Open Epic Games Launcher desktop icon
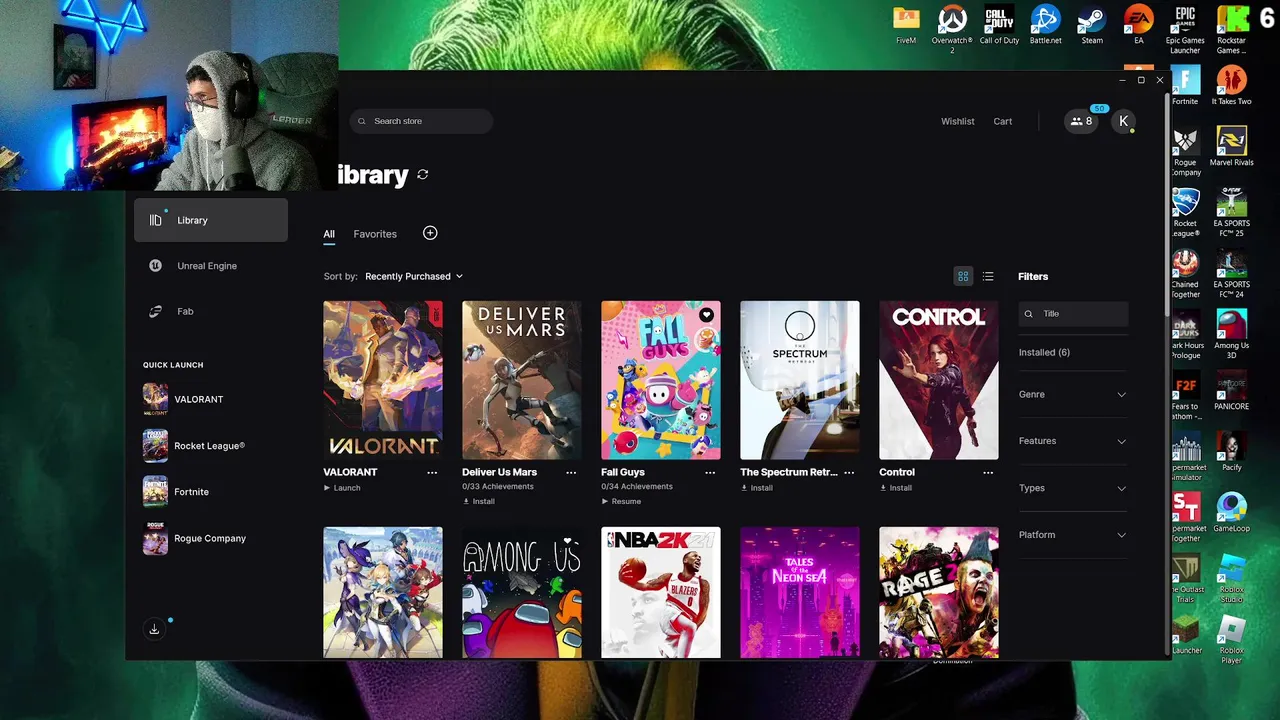The image size is (1280, 720). [1185, 30]
